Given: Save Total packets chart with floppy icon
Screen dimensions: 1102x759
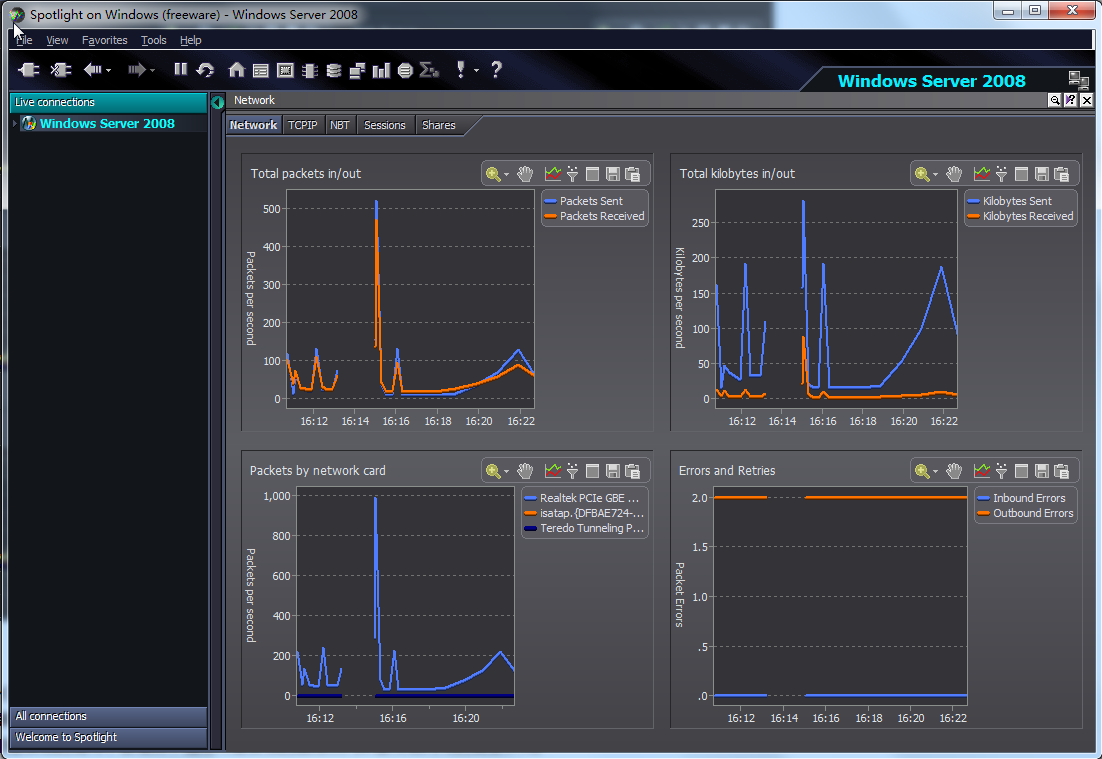Looking at the screenshot, I should point(613,174).
